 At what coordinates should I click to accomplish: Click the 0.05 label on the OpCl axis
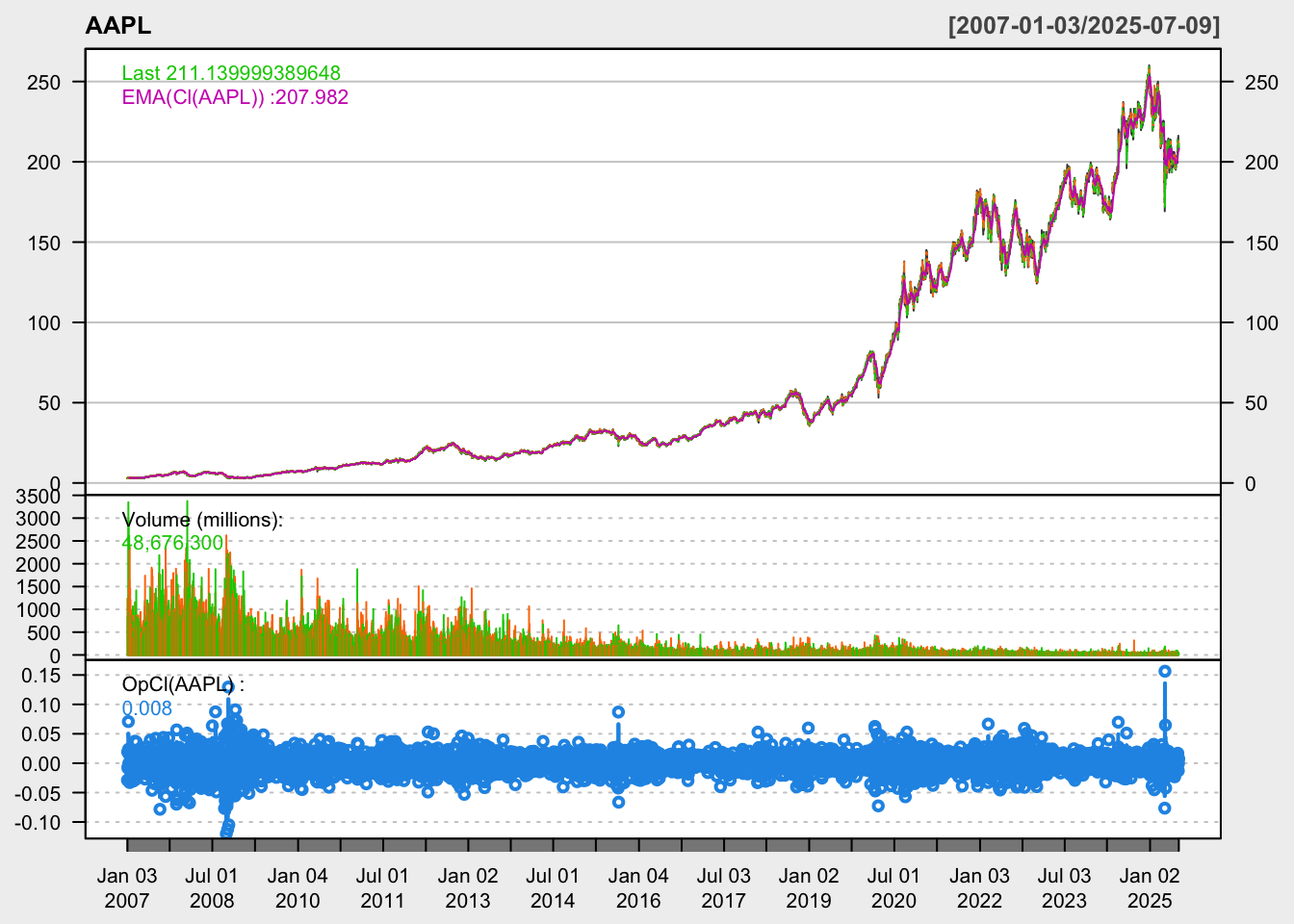pyautogui.click(x=40, y=734)
